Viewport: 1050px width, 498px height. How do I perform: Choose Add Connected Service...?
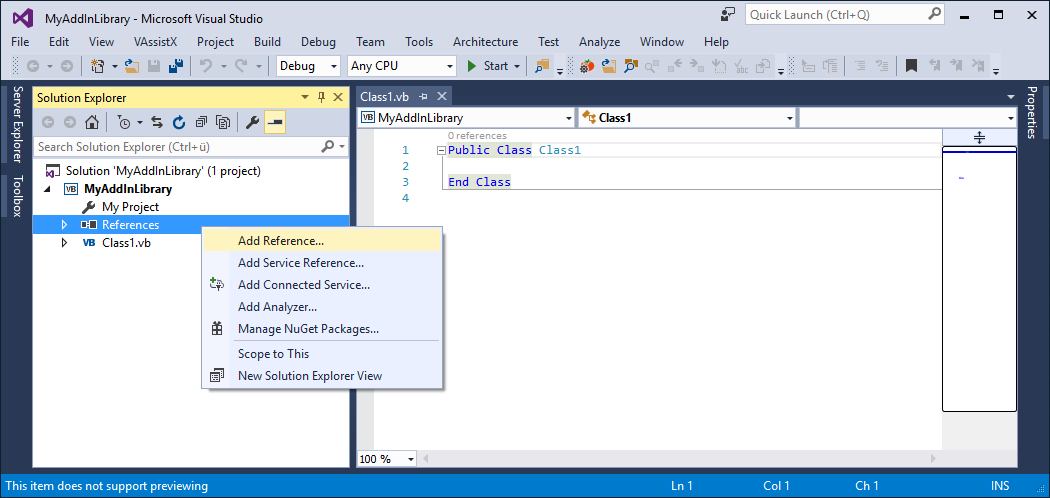point(321,285)
